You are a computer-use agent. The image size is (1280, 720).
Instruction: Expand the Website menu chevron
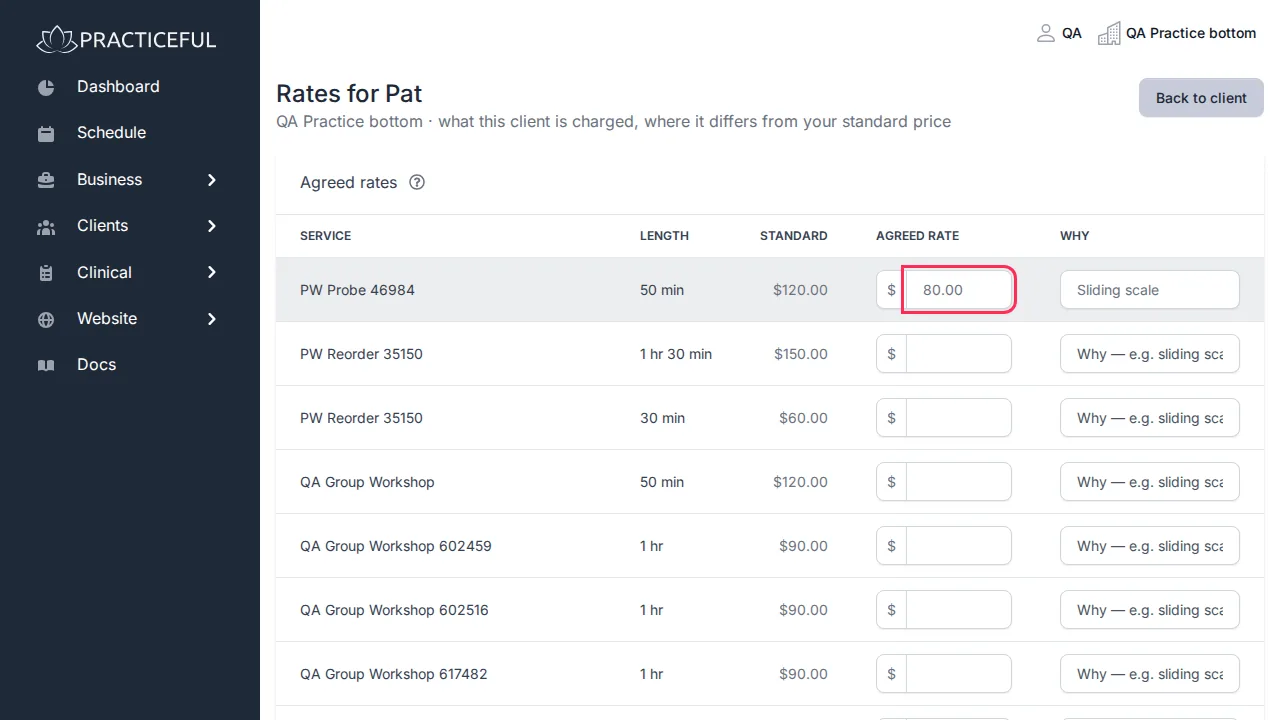pos(212,319)
